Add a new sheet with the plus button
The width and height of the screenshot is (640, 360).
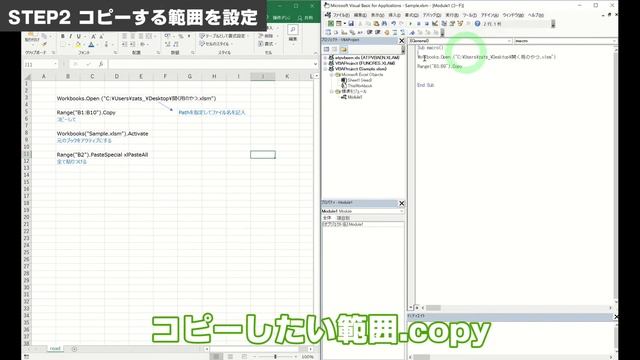(74, 349)
